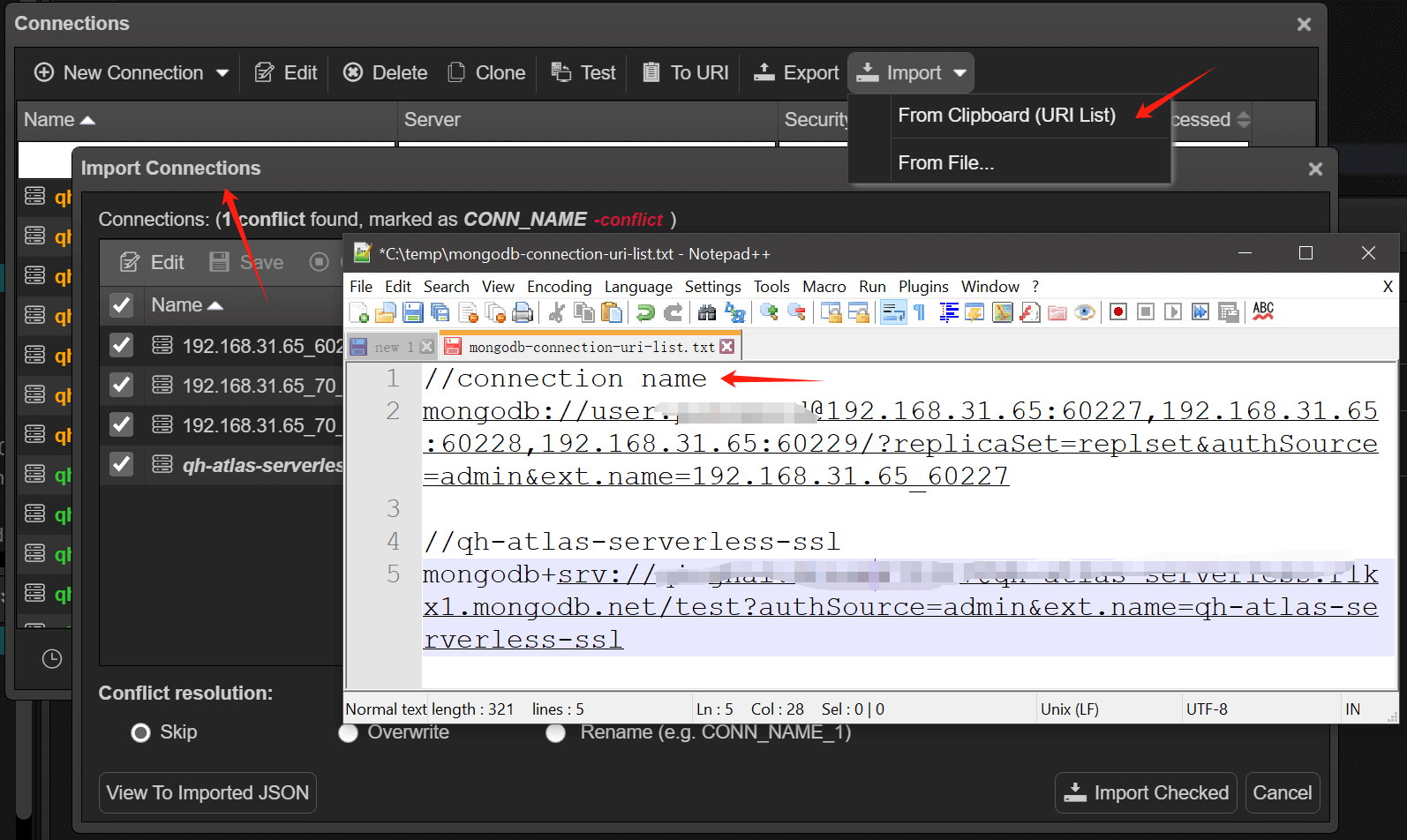This screenshot has height=840, width=1407.
Task: Click Notepad++ Paste clipboard icon
Action: 611,312
